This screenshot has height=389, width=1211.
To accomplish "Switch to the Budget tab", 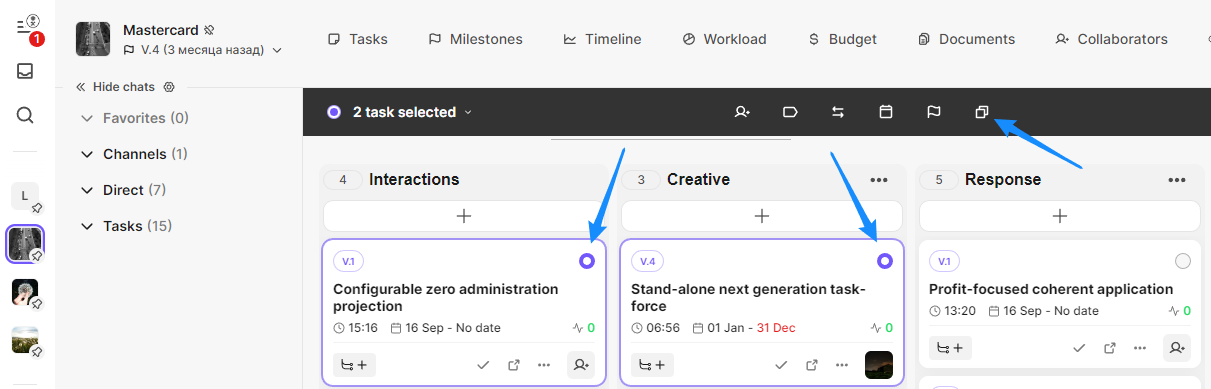I will click(x=842, y=39).
